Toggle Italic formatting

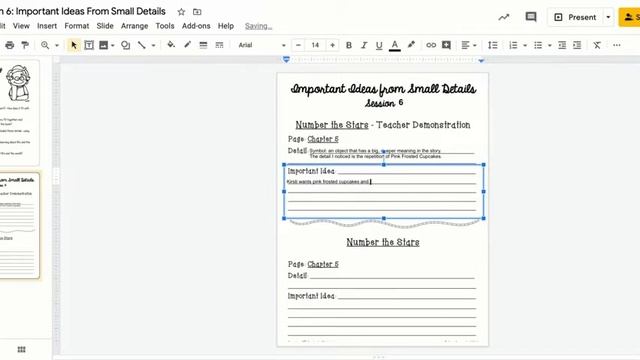[x=364, y=45]
